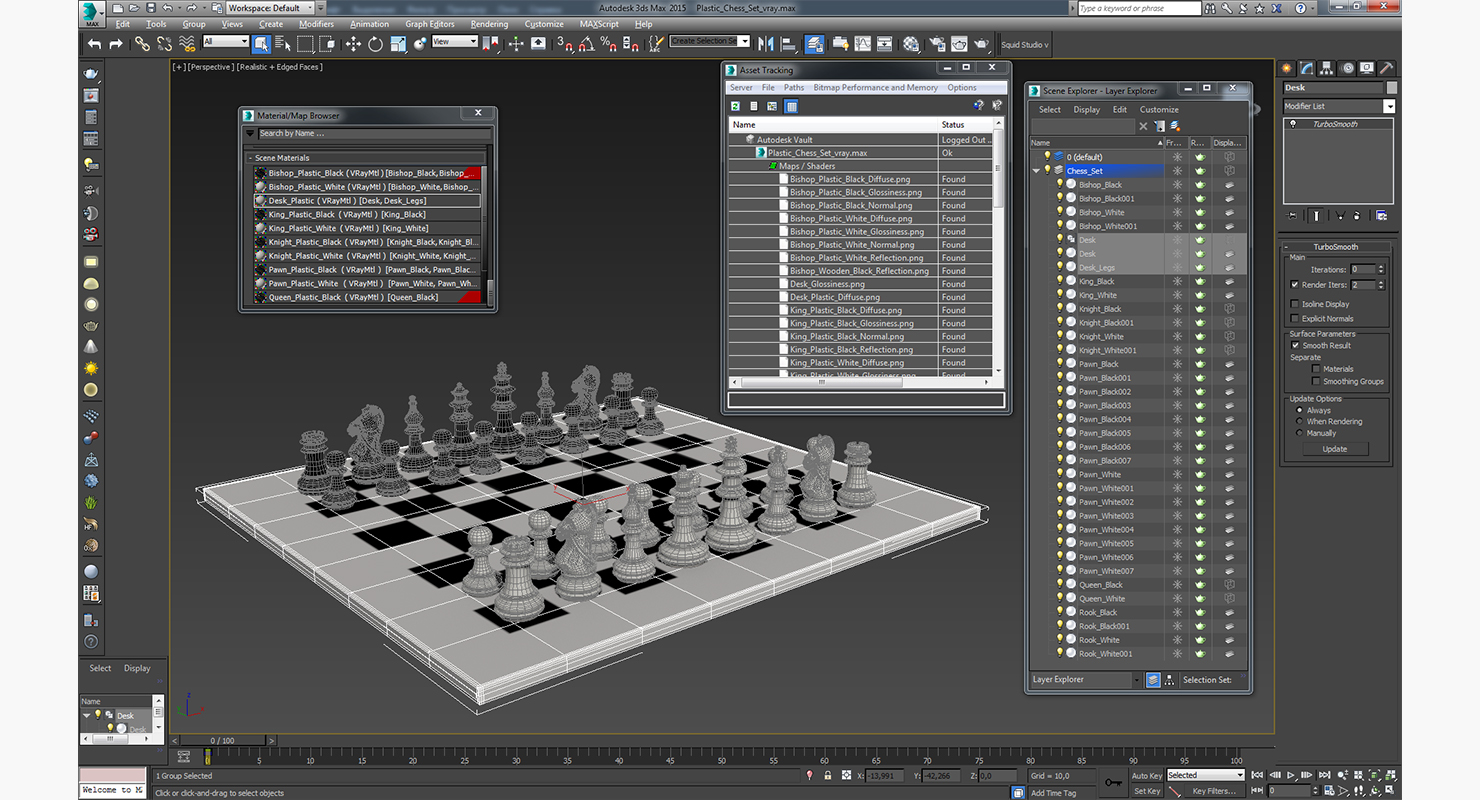Click the large key icon Set Keys button
1480x800 pixels.
click(x=1113, y=782)
